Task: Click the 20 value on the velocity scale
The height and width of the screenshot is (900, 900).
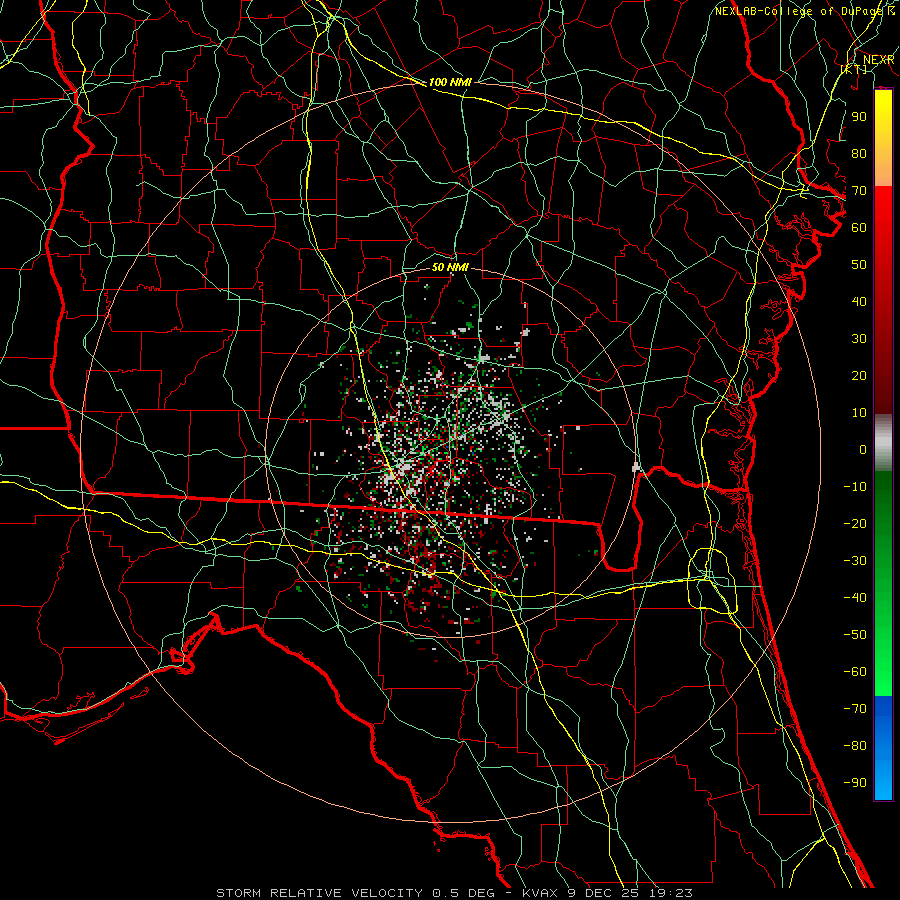Action: tap(859, 375)
